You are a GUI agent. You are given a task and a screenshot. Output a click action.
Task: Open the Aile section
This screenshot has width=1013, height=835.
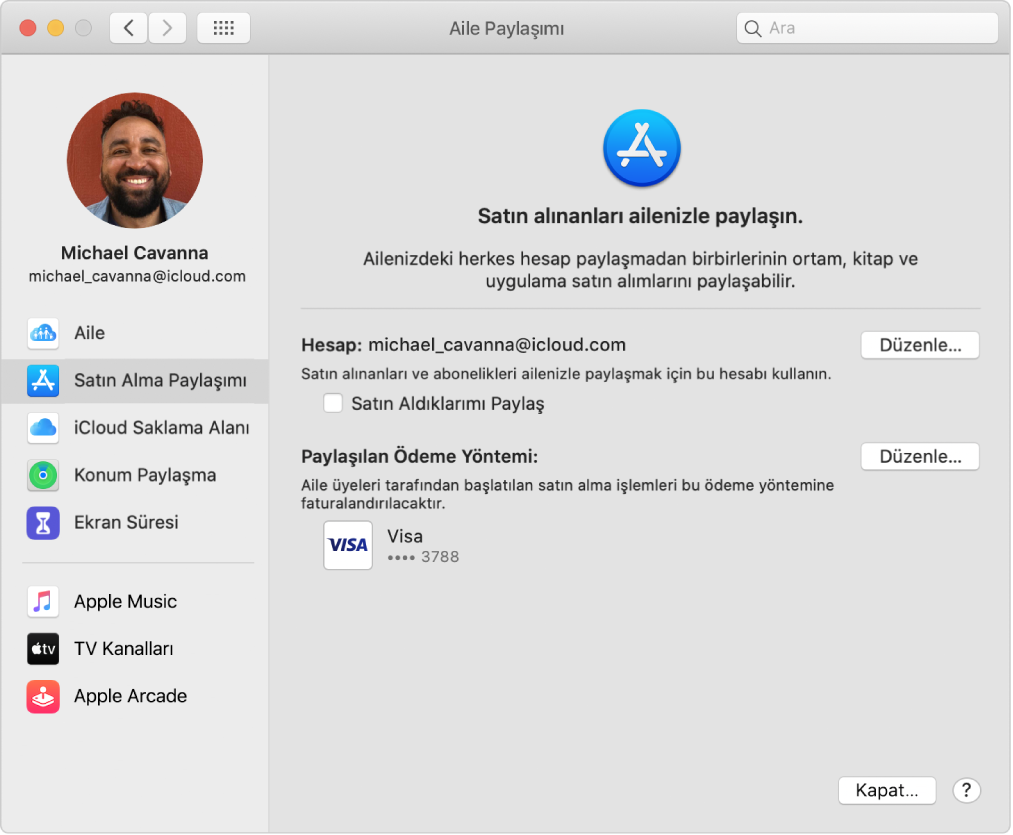coord(135,333)
